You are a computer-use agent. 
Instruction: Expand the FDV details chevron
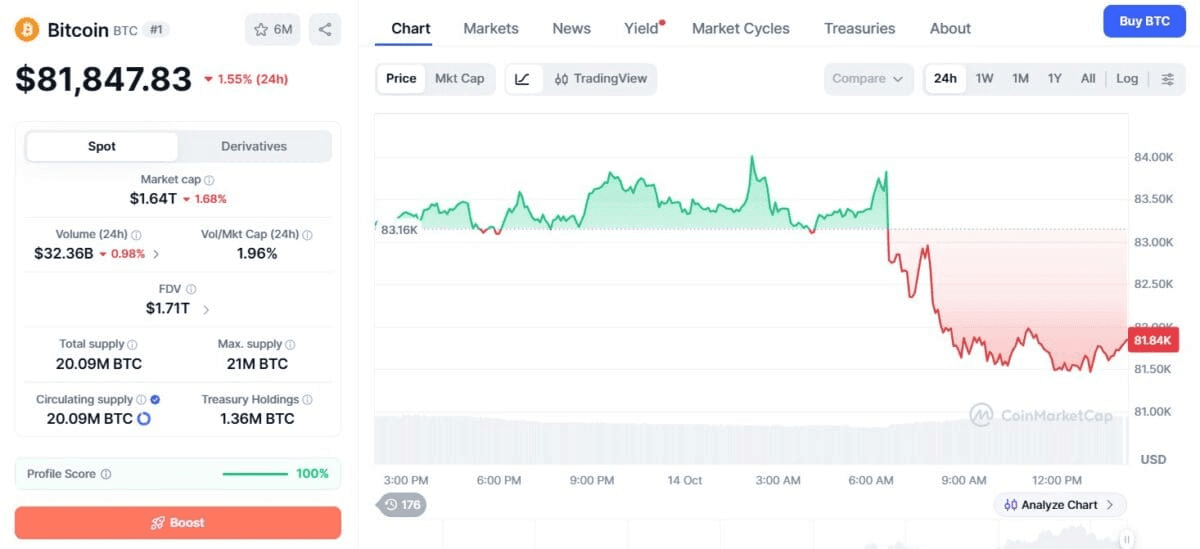click(x=206, y=309)
